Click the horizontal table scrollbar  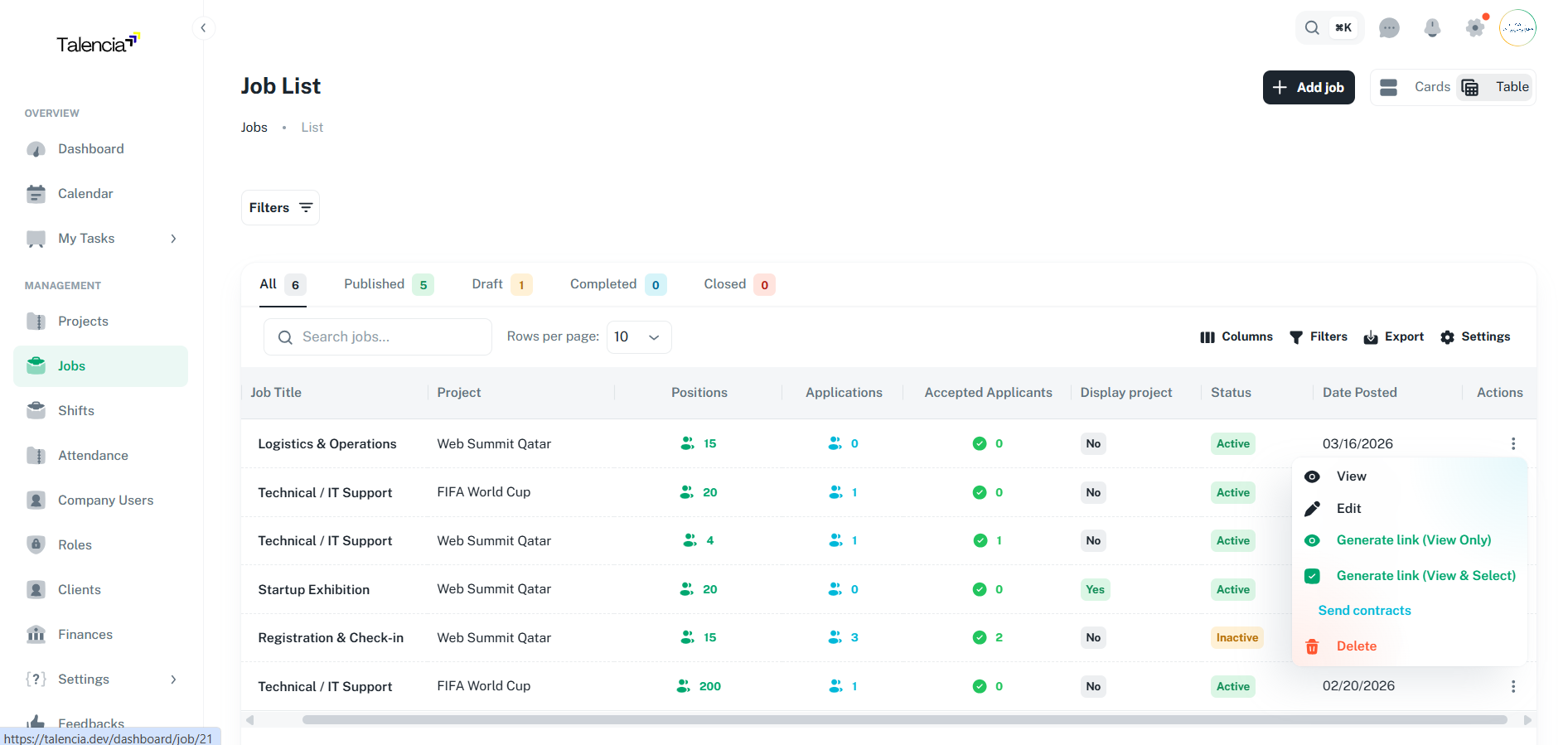pyautogui.click(x=903, y=720)
